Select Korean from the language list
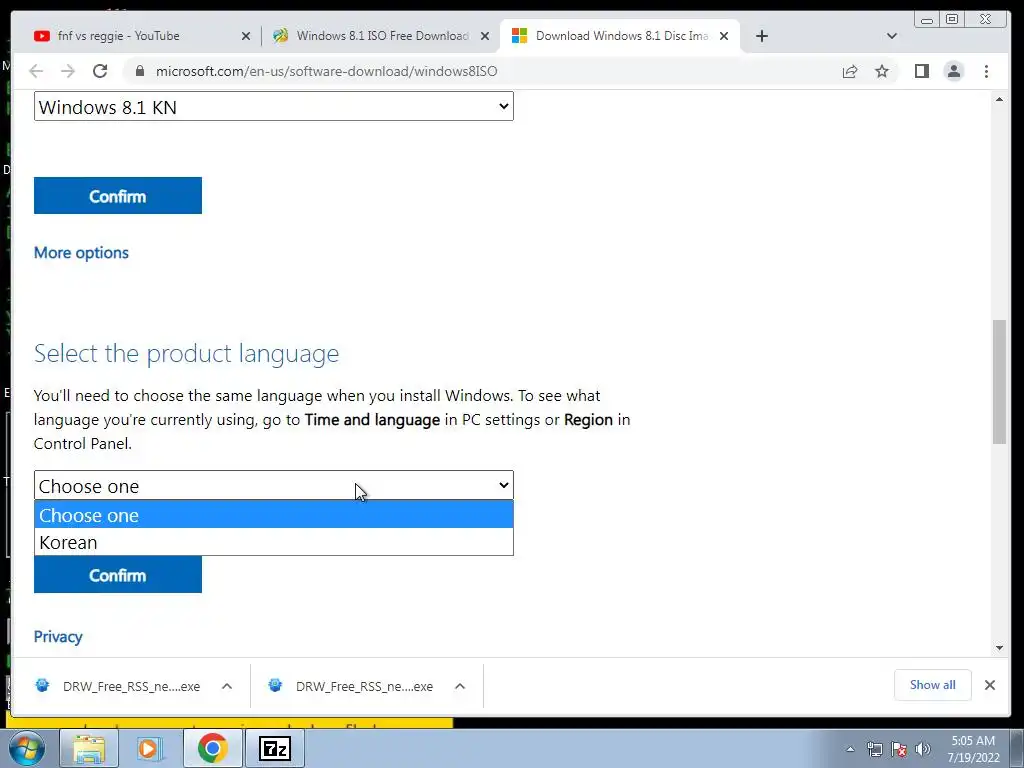 point(274,542)
